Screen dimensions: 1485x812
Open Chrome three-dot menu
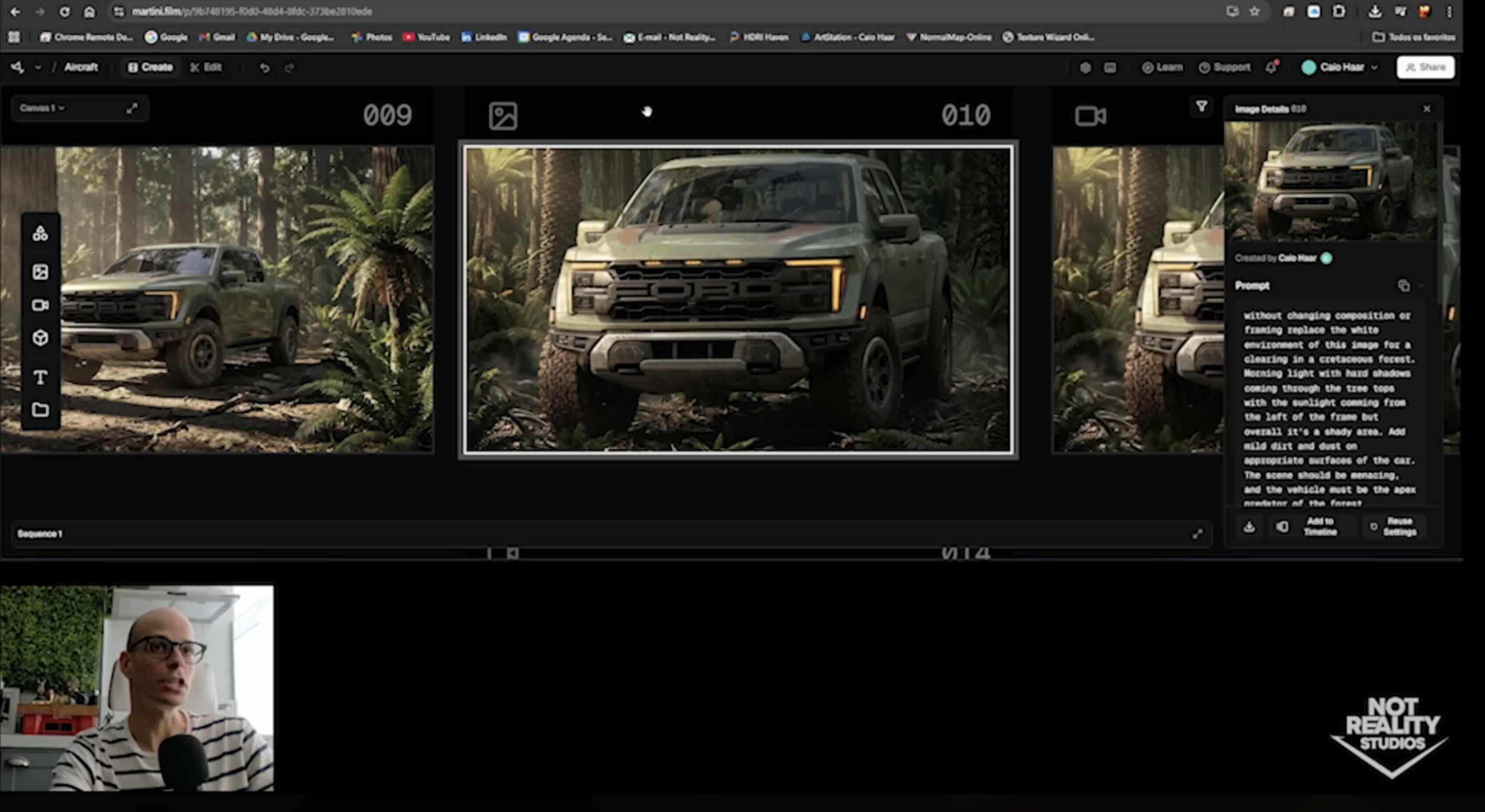1449,11
